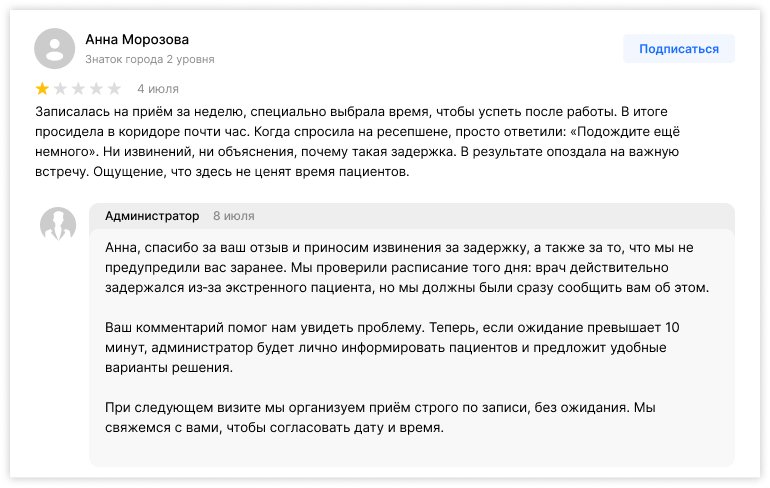This screenshot has height=488, width=770.
Task: Open the Анна Морозова profile name
Action: click(137, 40)
